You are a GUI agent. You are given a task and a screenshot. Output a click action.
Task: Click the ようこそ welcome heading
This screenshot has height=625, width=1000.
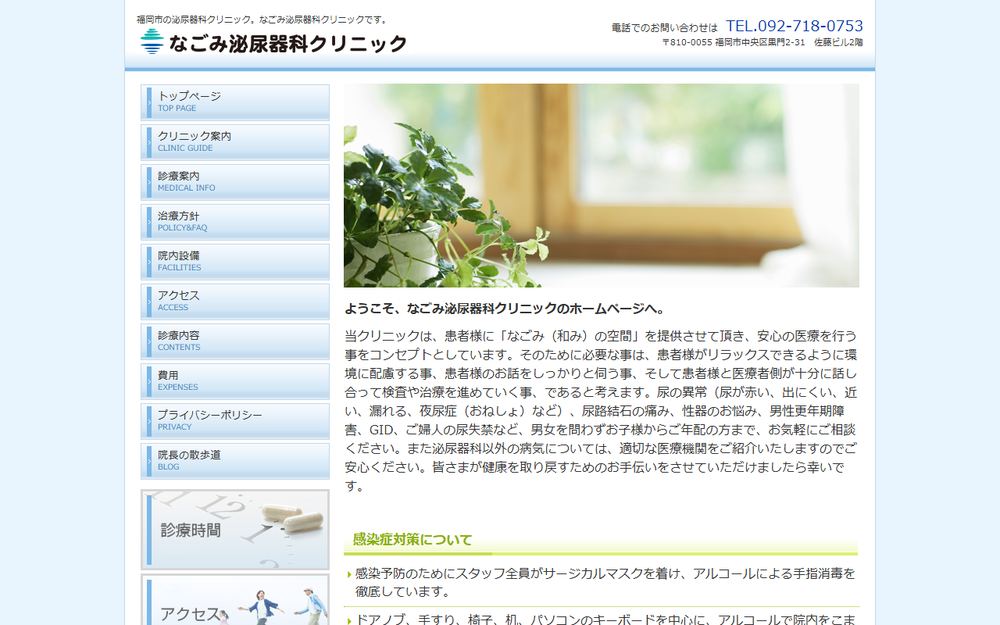(x=504, y=309)
